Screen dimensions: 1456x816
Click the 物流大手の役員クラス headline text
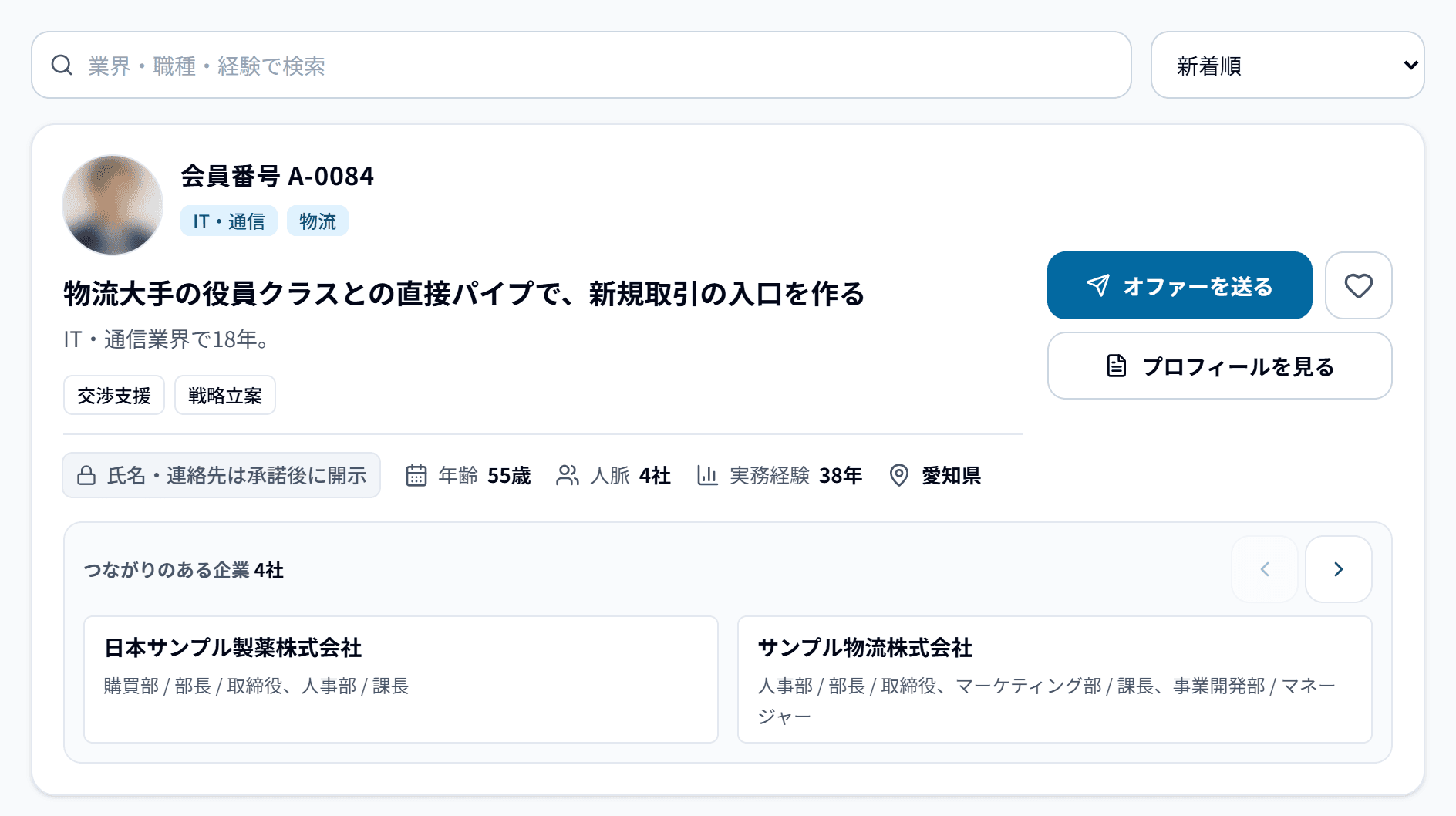pyautogui.click(x=464, y=294)
